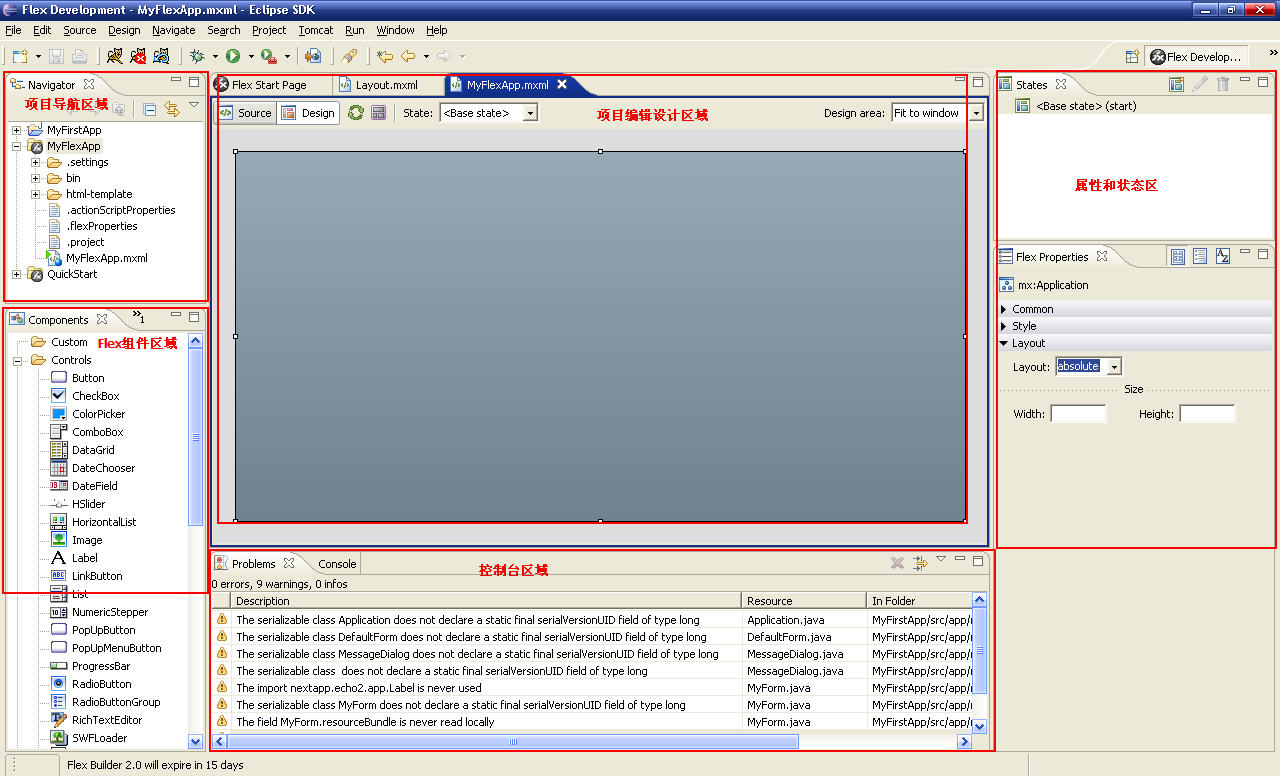Open the Project menu

point(269,31)
